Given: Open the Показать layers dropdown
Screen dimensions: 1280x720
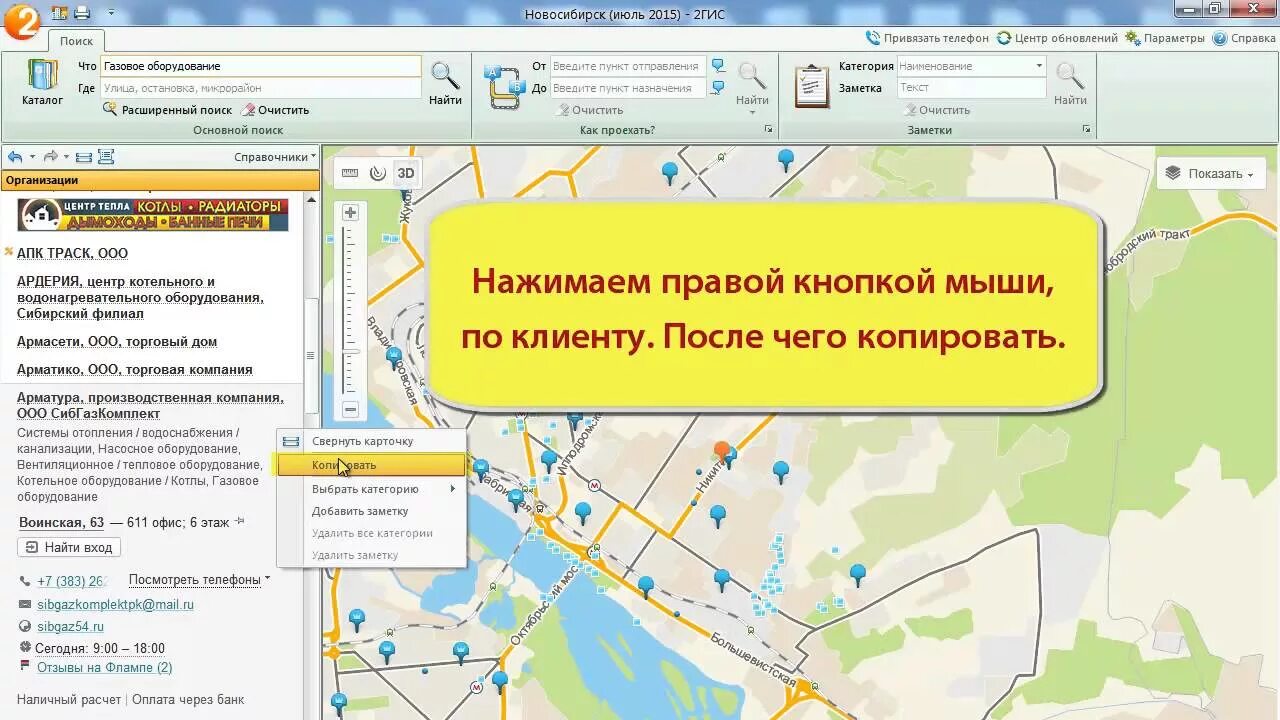Looking at the screenshot, I should pos(1210,173).
